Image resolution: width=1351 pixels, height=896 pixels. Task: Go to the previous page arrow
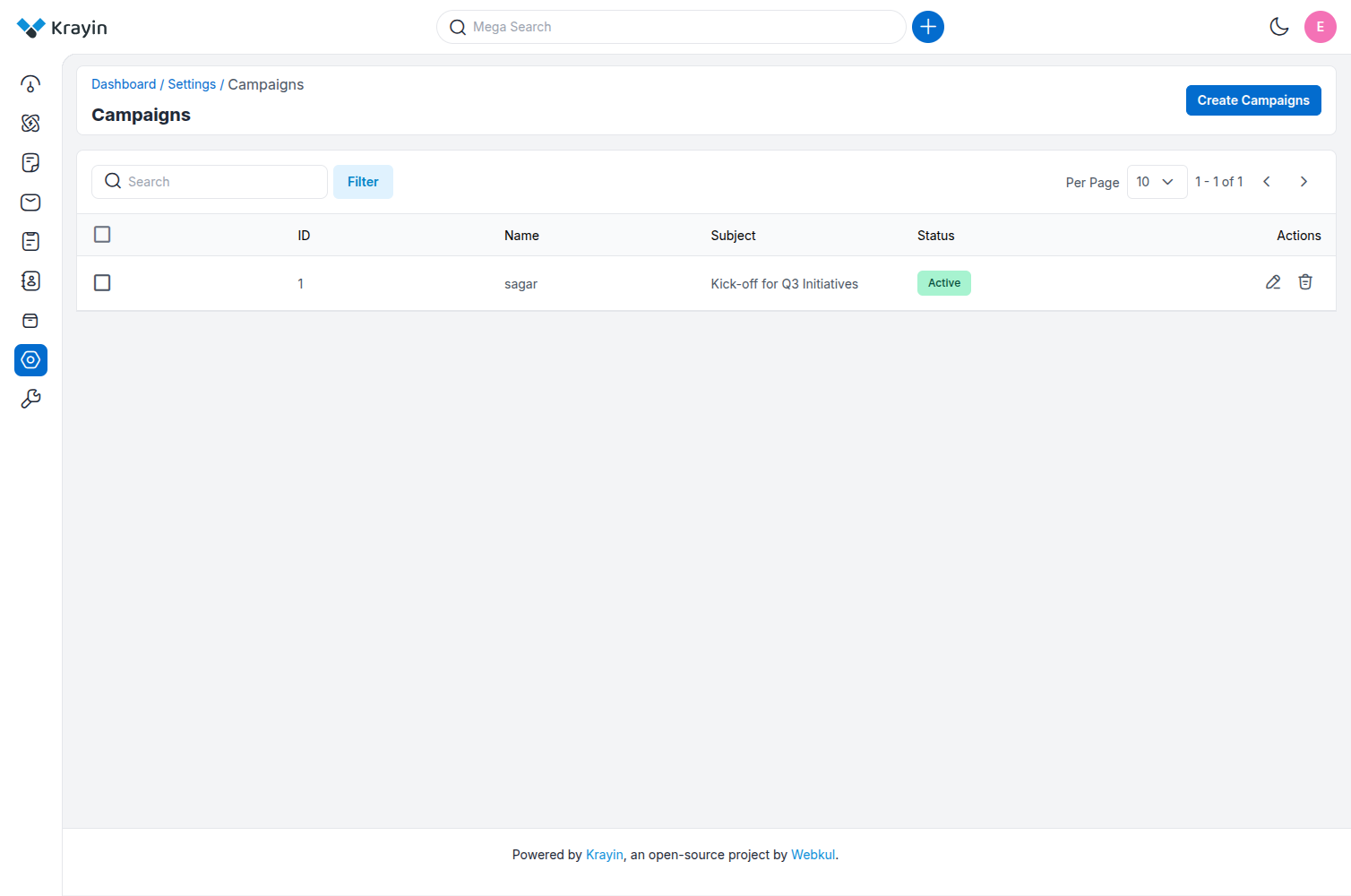click(x=1267, y=182)
